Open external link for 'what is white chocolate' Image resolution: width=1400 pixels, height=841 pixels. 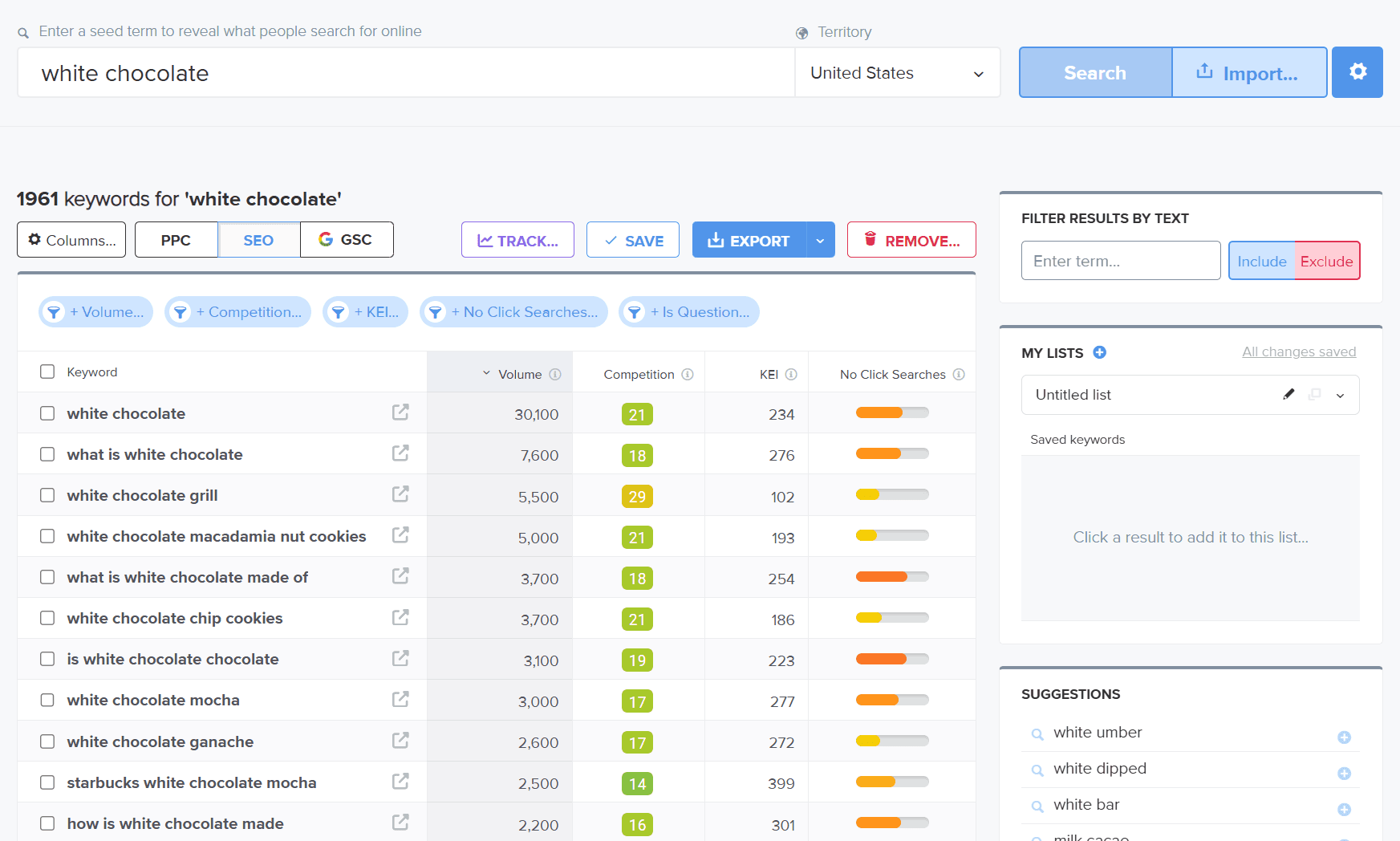(x=400, y=453)
